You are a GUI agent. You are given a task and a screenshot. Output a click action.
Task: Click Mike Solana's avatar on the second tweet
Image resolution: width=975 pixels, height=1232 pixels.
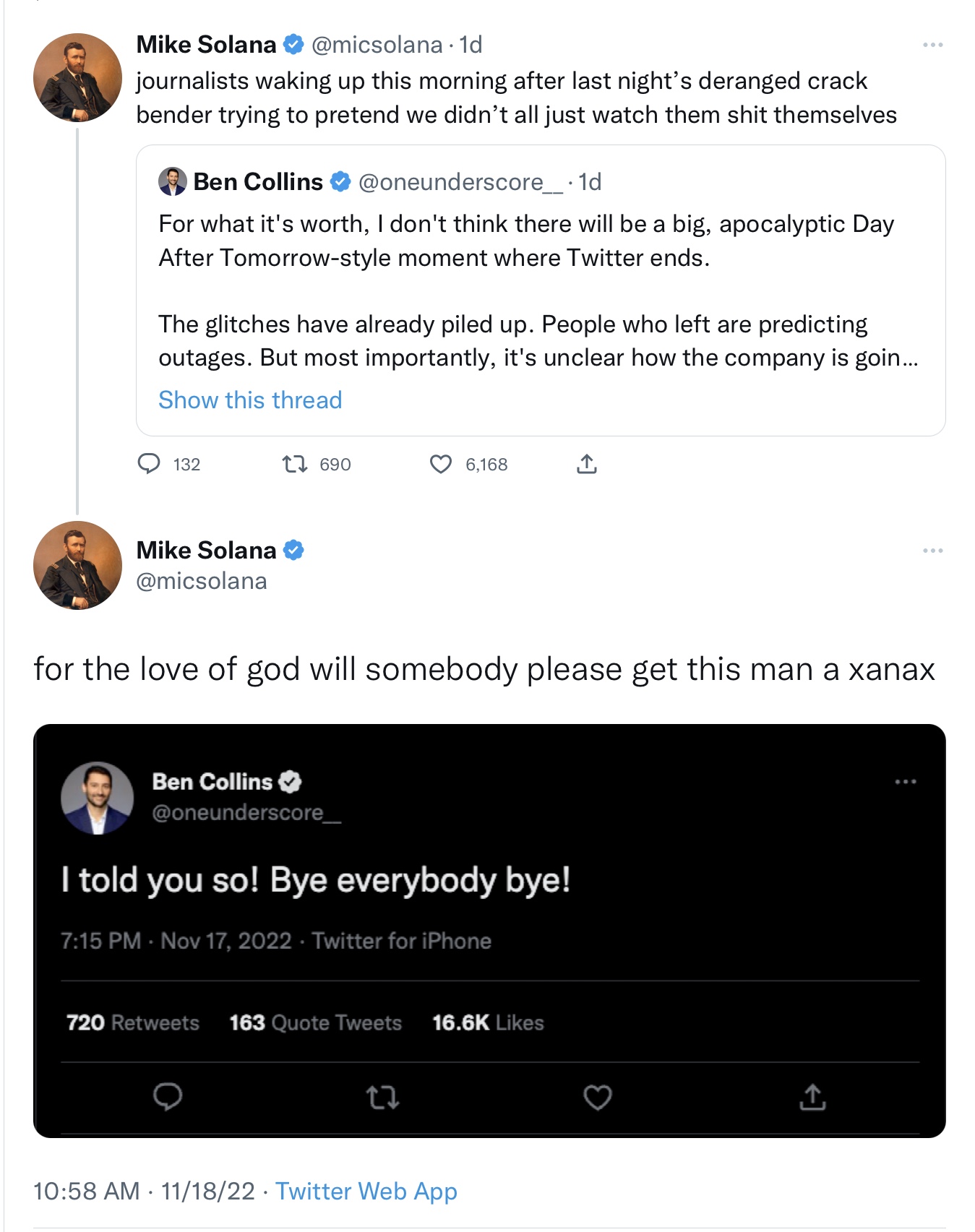click(77, 565)
